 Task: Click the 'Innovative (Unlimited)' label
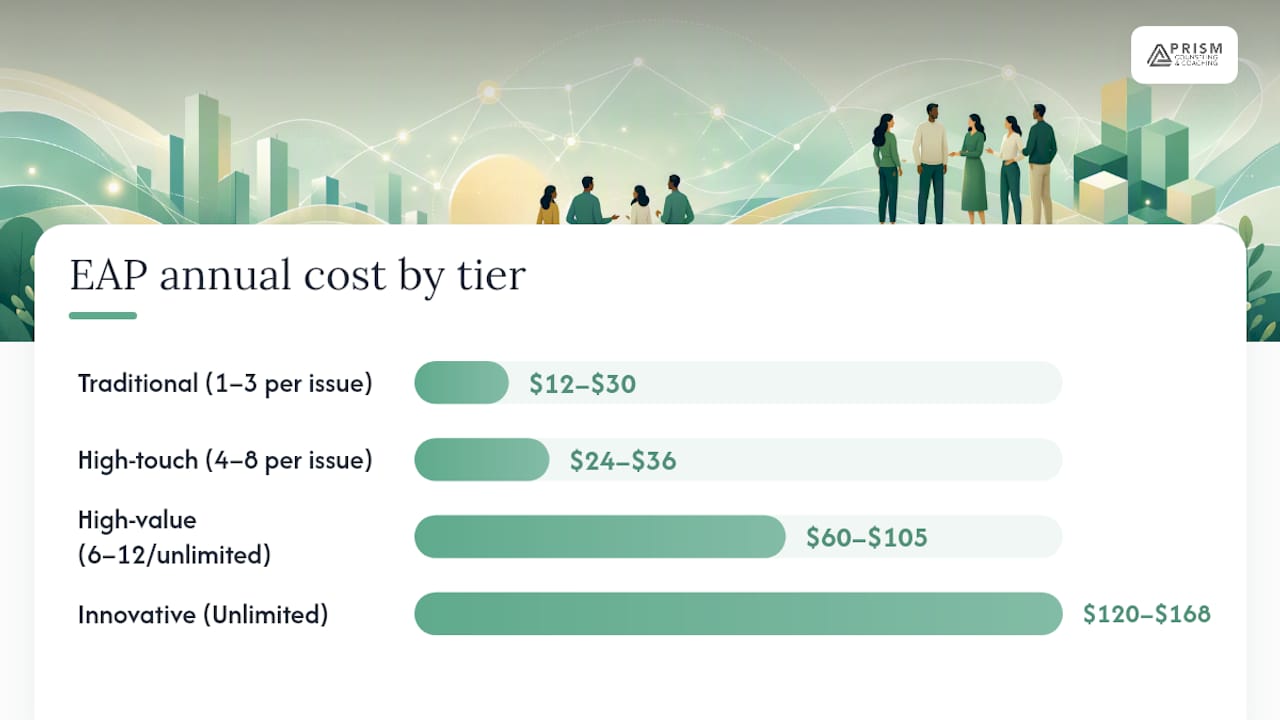[203, 614]
